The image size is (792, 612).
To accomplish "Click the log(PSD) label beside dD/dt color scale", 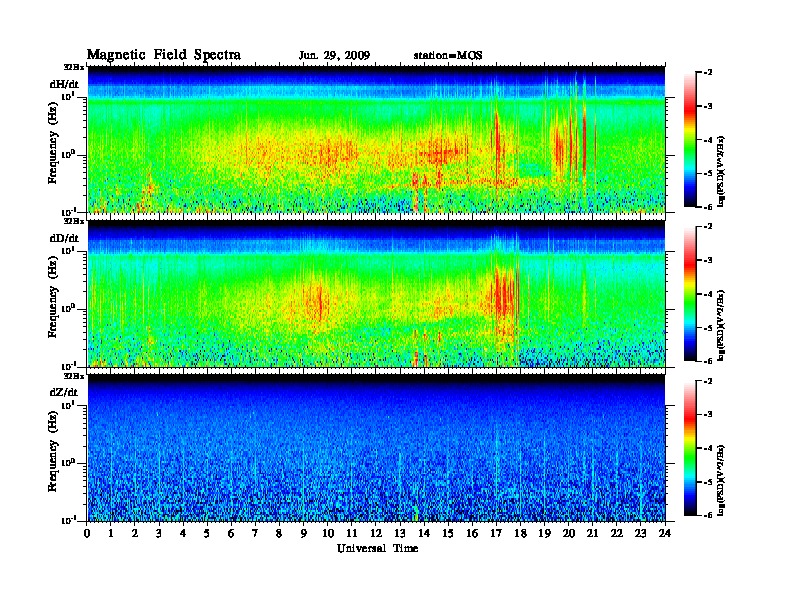I will click(721, 325).
